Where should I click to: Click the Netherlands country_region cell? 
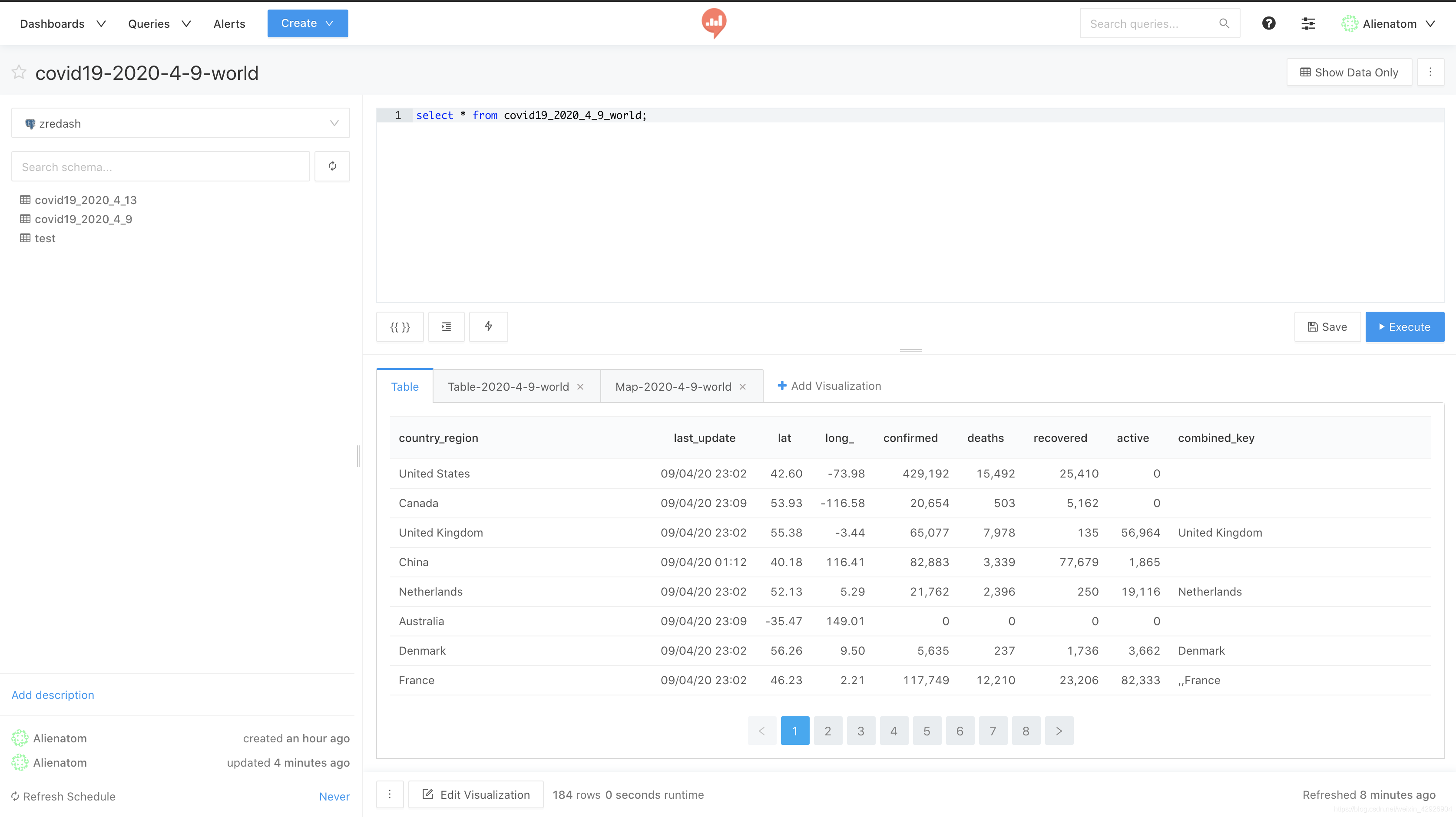(431, 592)
